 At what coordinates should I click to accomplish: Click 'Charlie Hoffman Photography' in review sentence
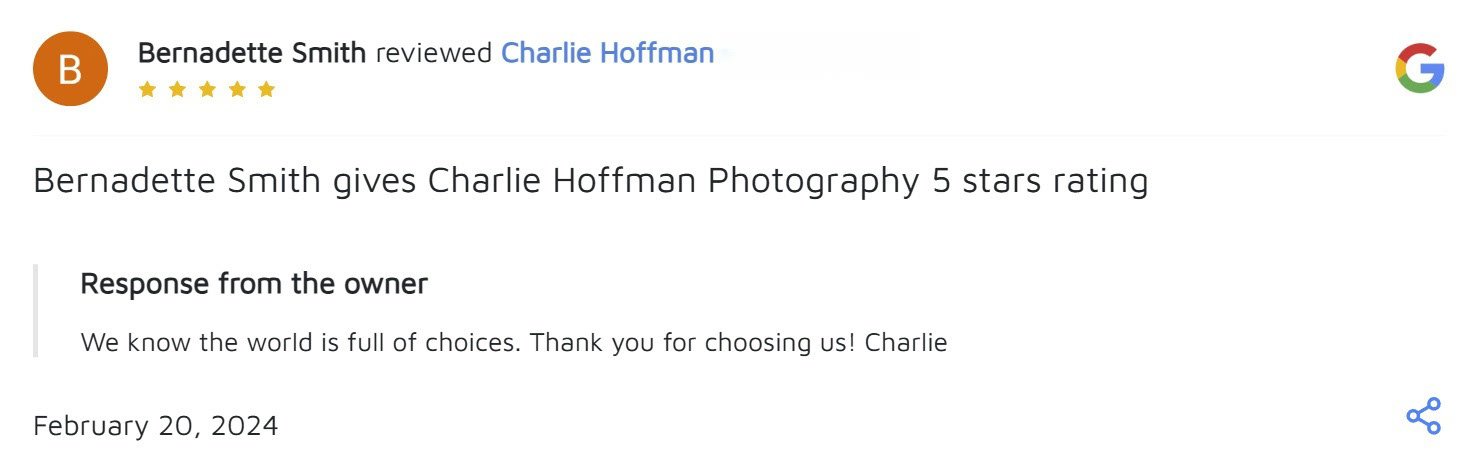tap(674, 181)
